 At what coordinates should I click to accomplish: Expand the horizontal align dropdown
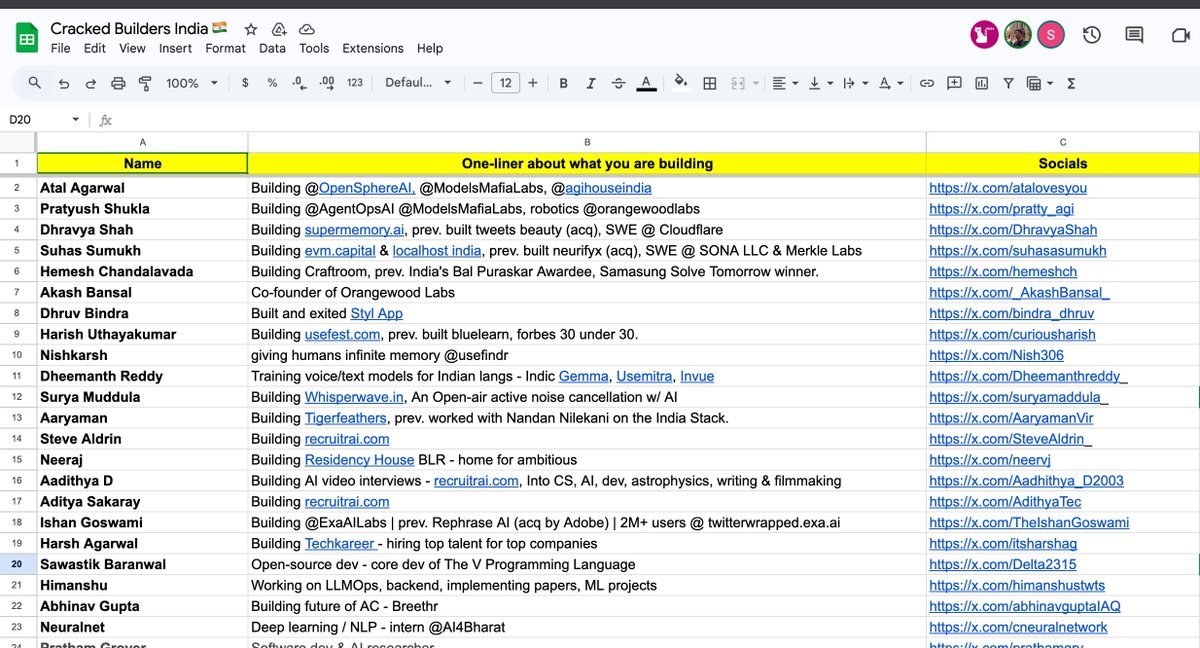point(786,83)
